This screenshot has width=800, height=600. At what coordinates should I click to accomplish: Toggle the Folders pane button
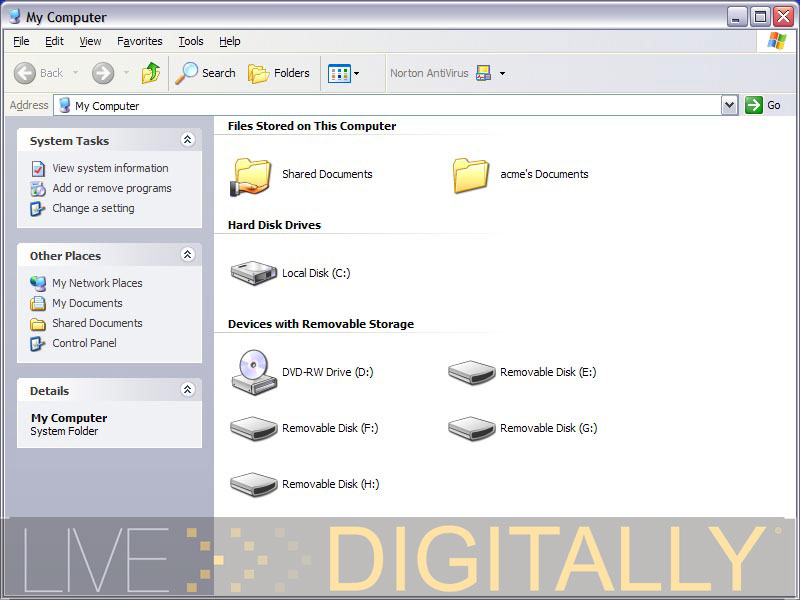click(279, 73)
